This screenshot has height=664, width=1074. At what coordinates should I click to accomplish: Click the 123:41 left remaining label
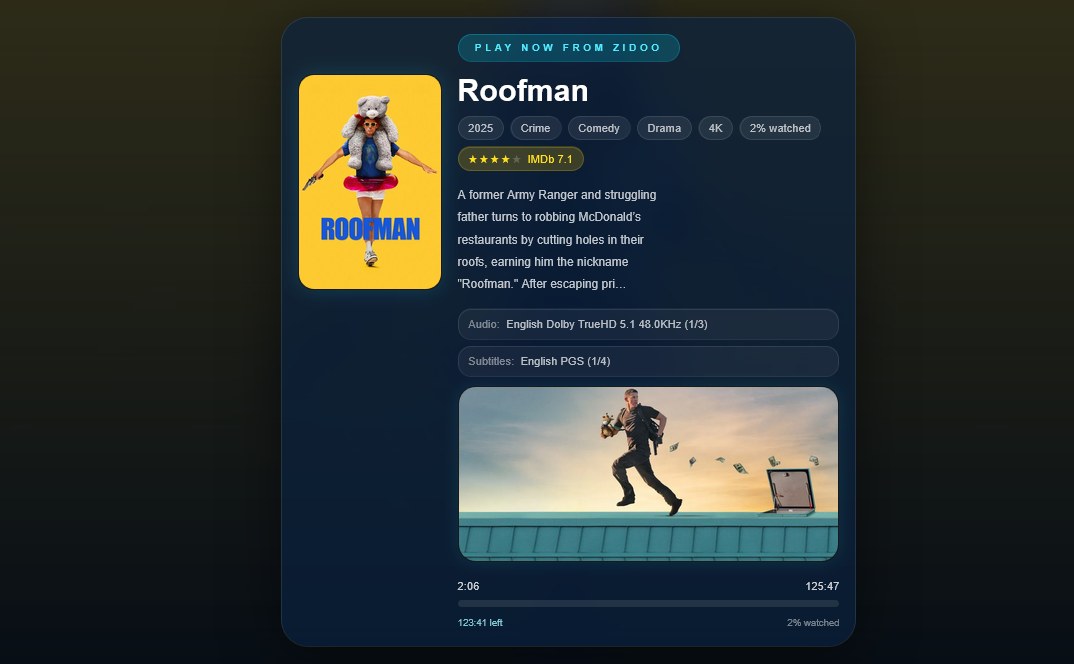coord(480,623)
